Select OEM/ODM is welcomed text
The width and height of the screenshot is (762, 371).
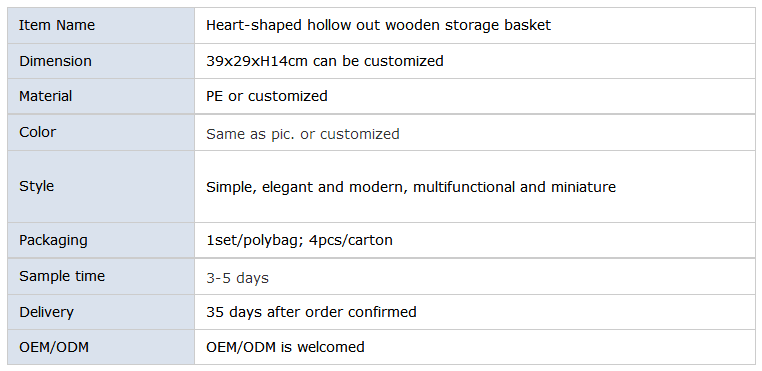285,347
